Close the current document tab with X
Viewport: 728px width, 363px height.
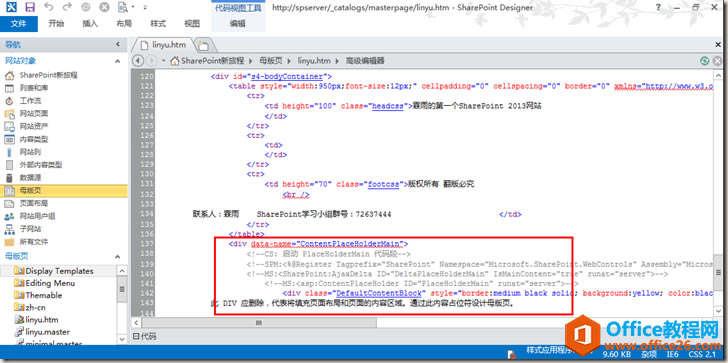coord(718,45)
